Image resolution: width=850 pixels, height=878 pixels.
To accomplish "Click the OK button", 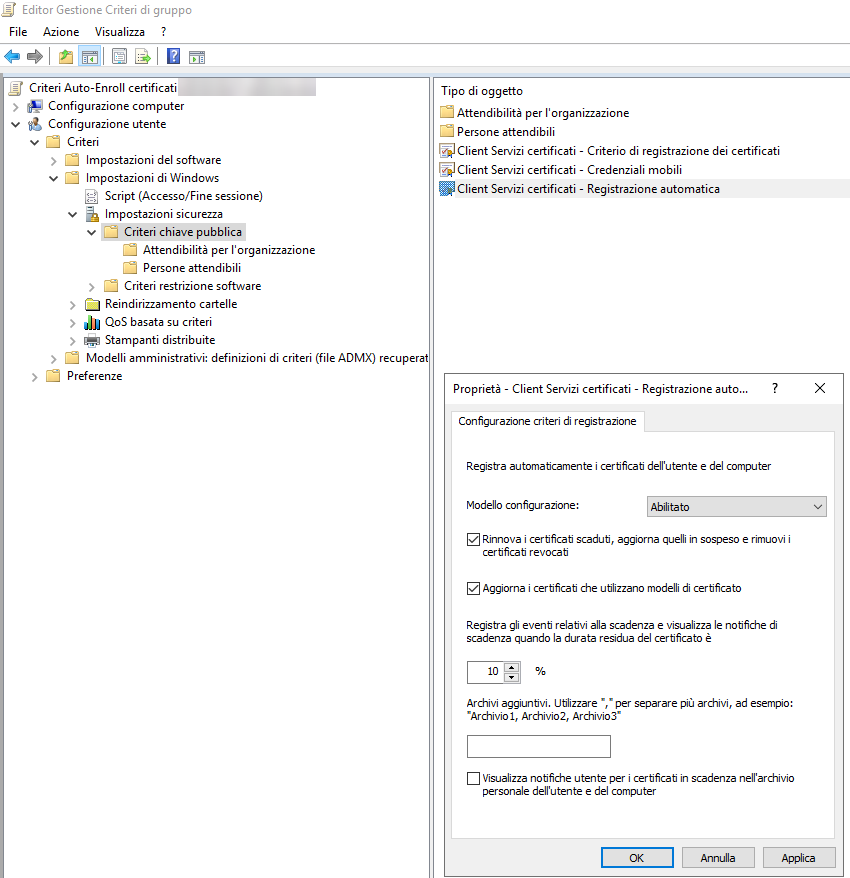I will 637,858.
